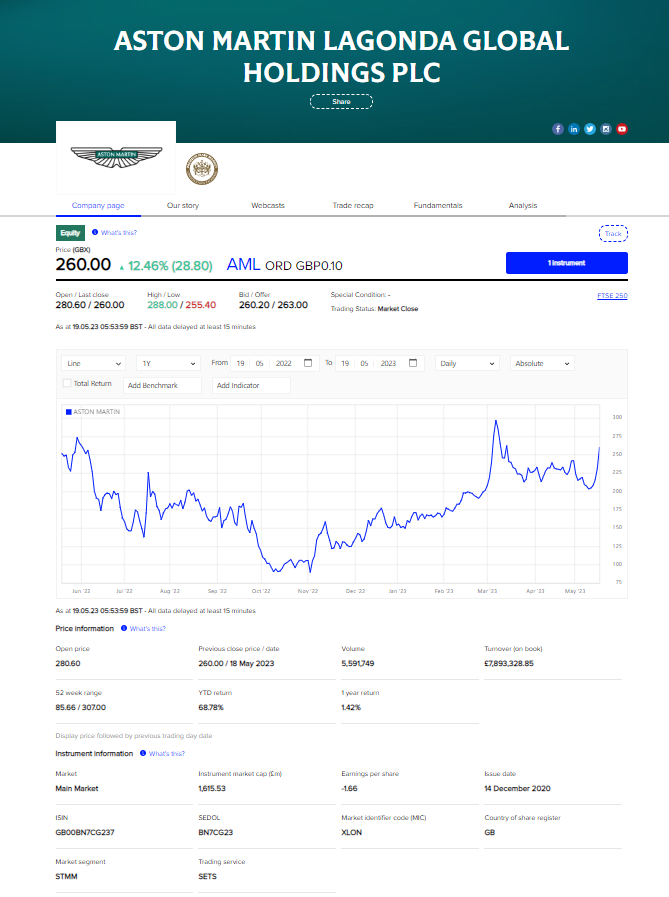669x897 pixels.
Task: Open the From date calendar picker icon
Action: 308,363
